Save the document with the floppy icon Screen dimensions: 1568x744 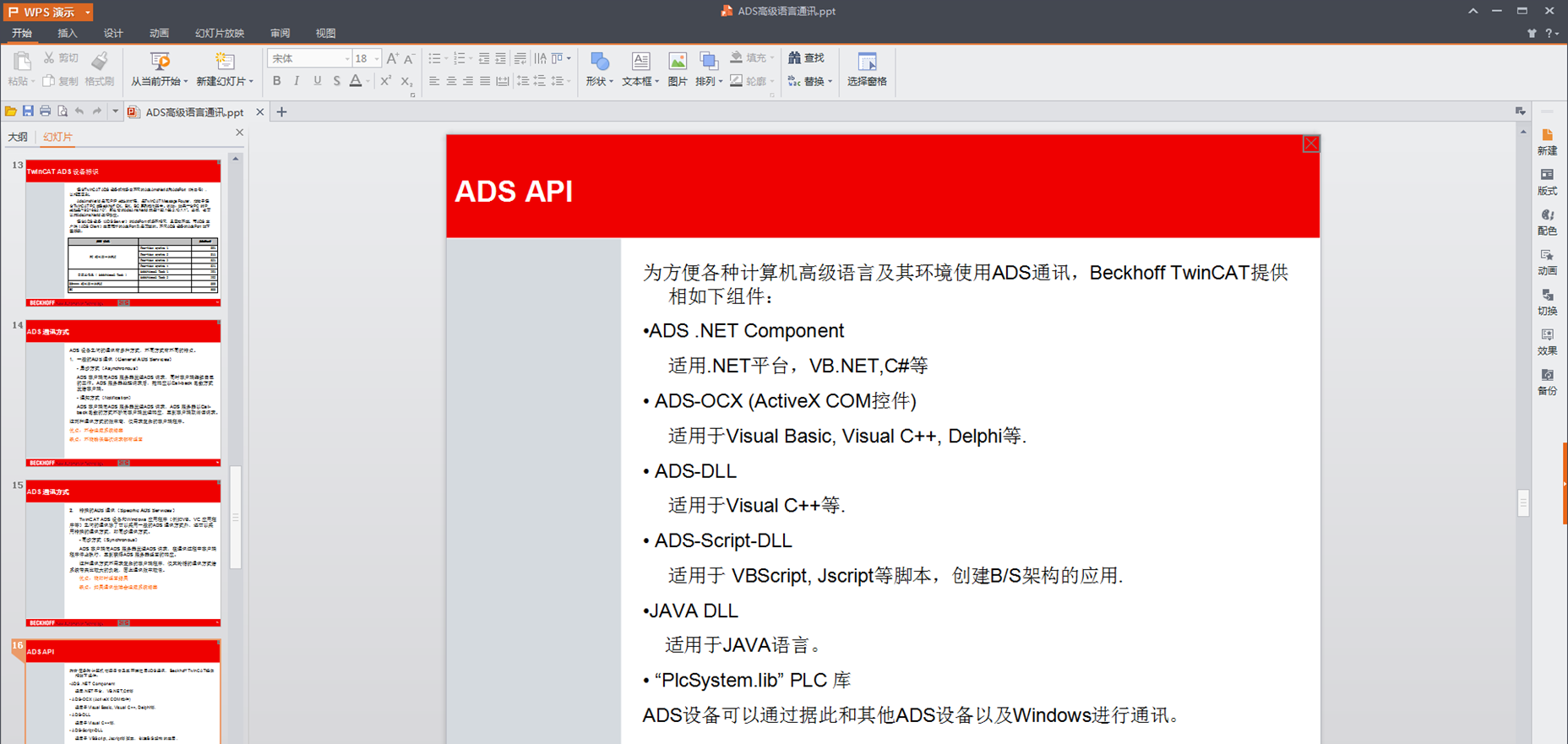[x=28, y=111]
